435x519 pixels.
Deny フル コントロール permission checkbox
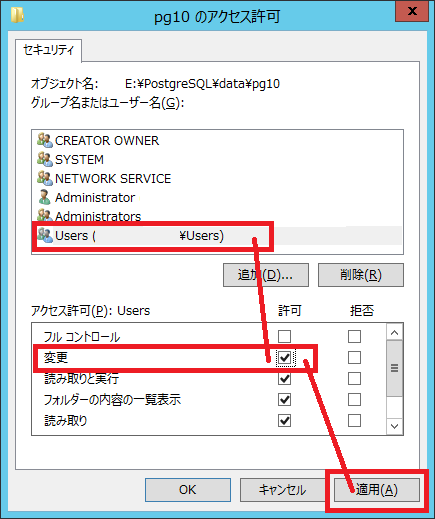click(354, 337)
